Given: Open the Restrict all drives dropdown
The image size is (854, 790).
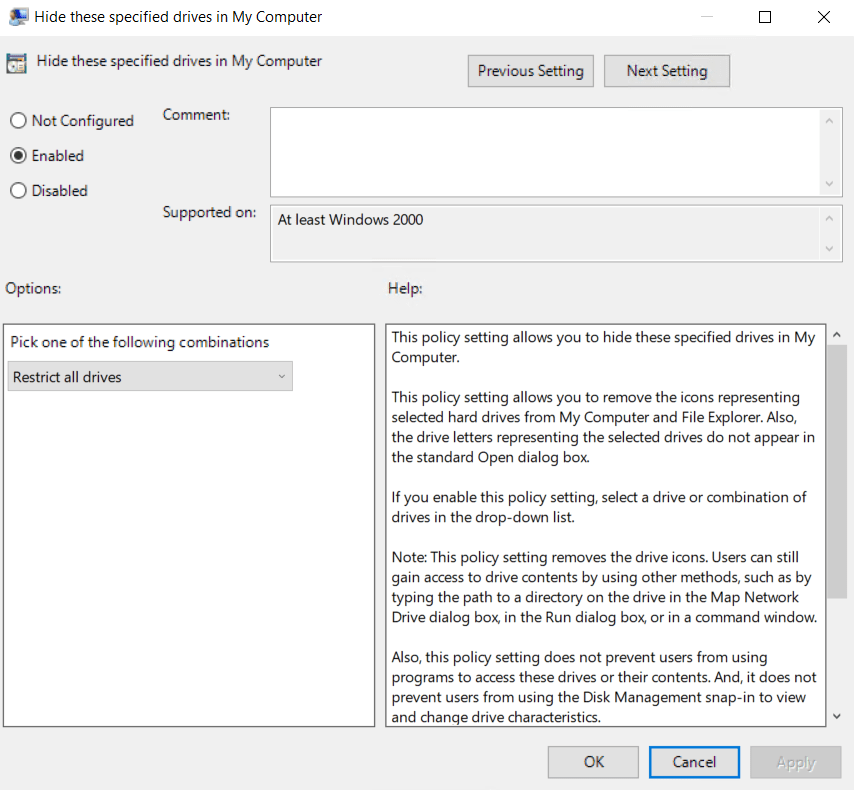Looking at the screenshot, I should point(150,377).
